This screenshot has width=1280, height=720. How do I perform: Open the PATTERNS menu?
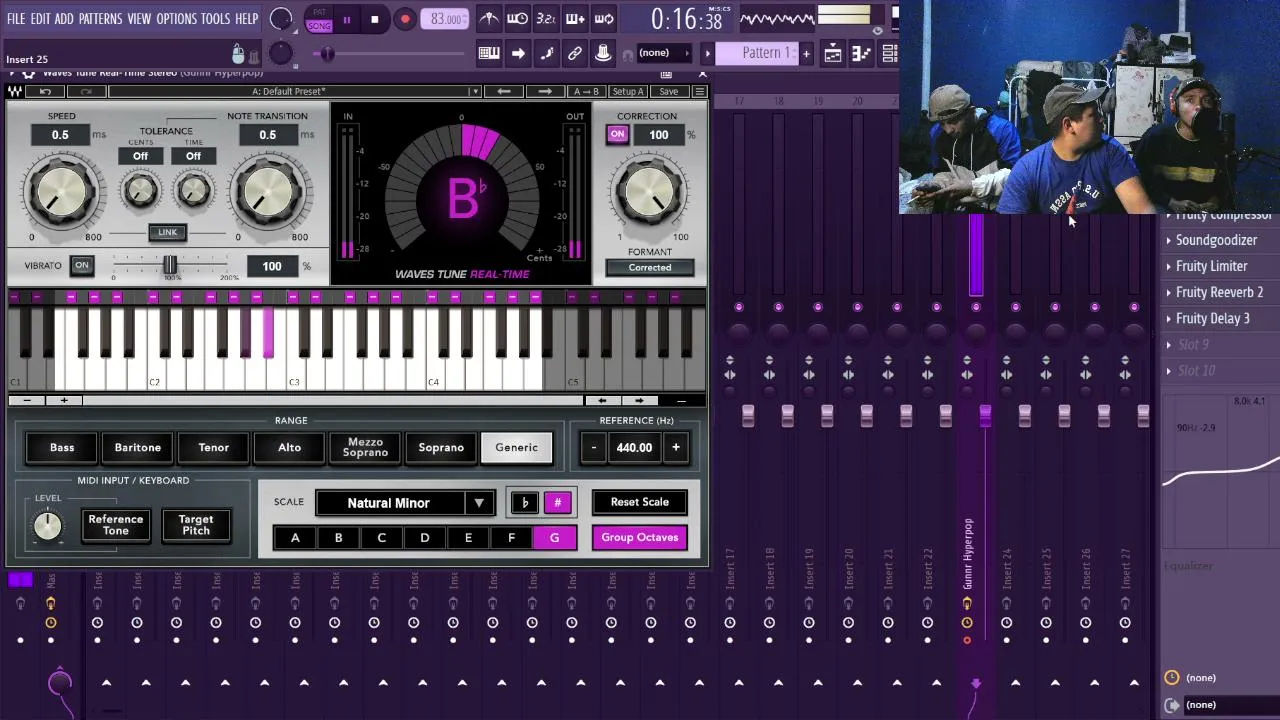pyautogui.click(x=100, y=18)
